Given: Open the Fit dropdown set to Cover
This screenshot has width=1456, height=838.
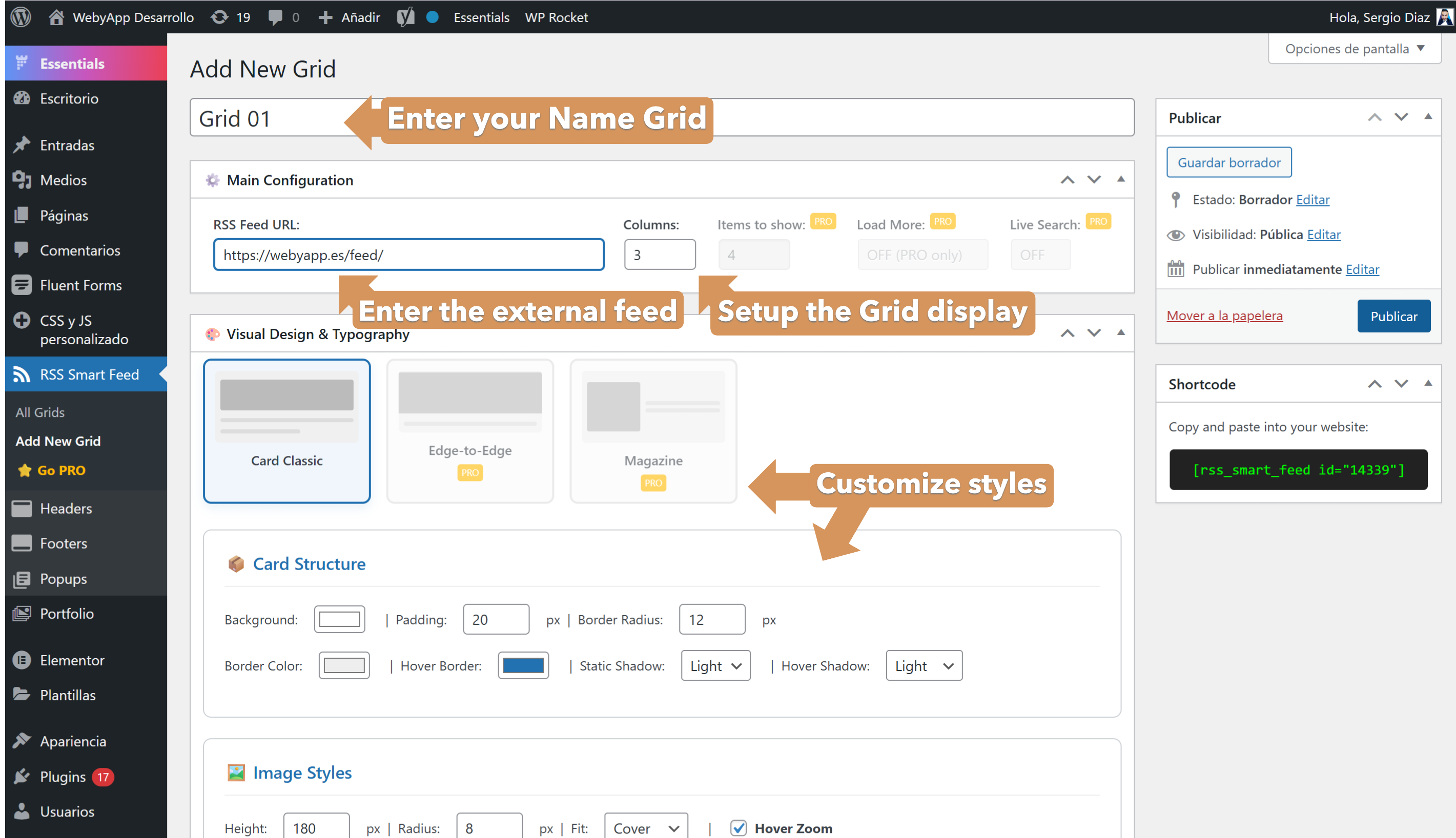Looking at the screenshot, I should [x=645, y=827].
